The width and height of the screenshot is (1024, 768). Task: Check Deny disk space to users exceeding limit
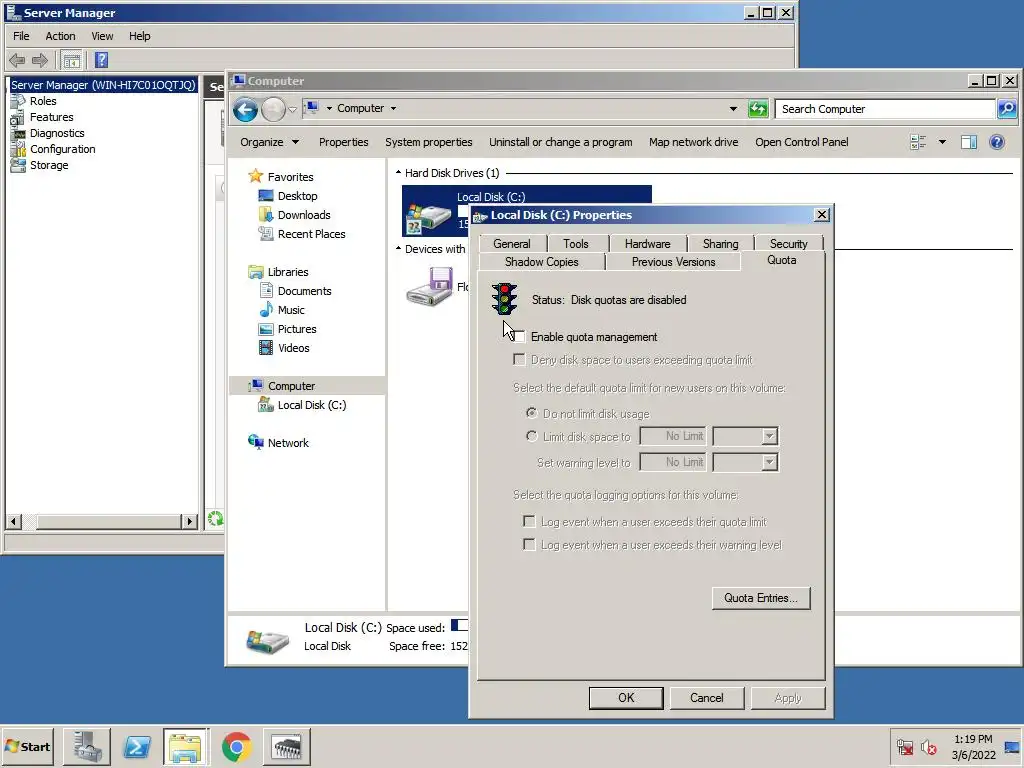(519, 359)
